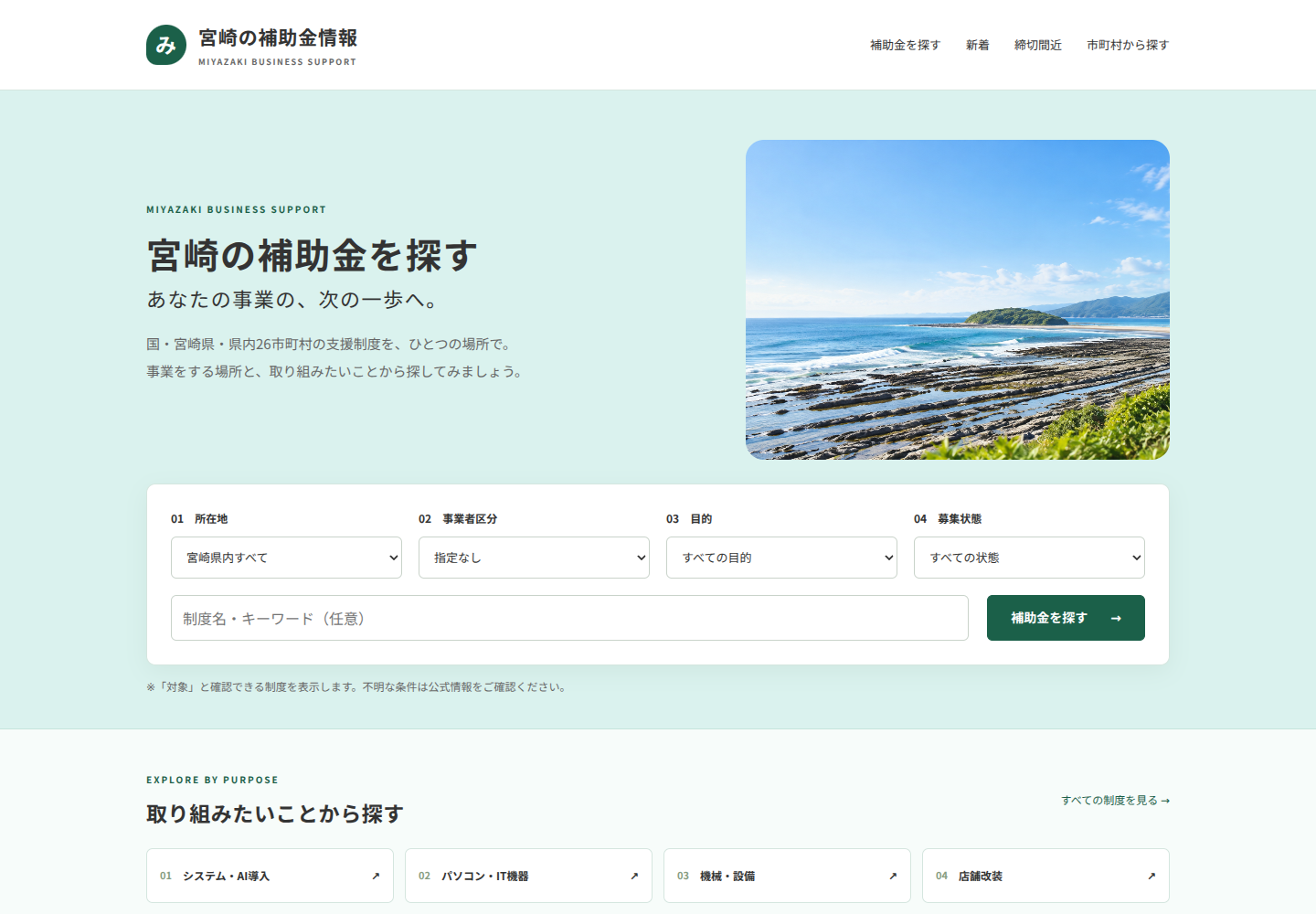Click the coastal landscape hero photo
Image resolution: width=1316 pixels, height=914 pixels.
click(958, 300)
